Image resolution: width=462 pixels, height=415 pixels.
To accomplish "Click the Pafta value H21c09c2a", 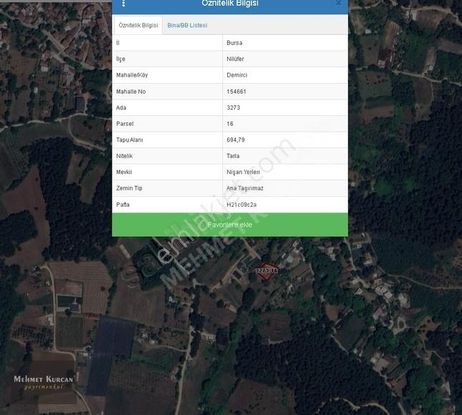I will click(x=242, y=205).
